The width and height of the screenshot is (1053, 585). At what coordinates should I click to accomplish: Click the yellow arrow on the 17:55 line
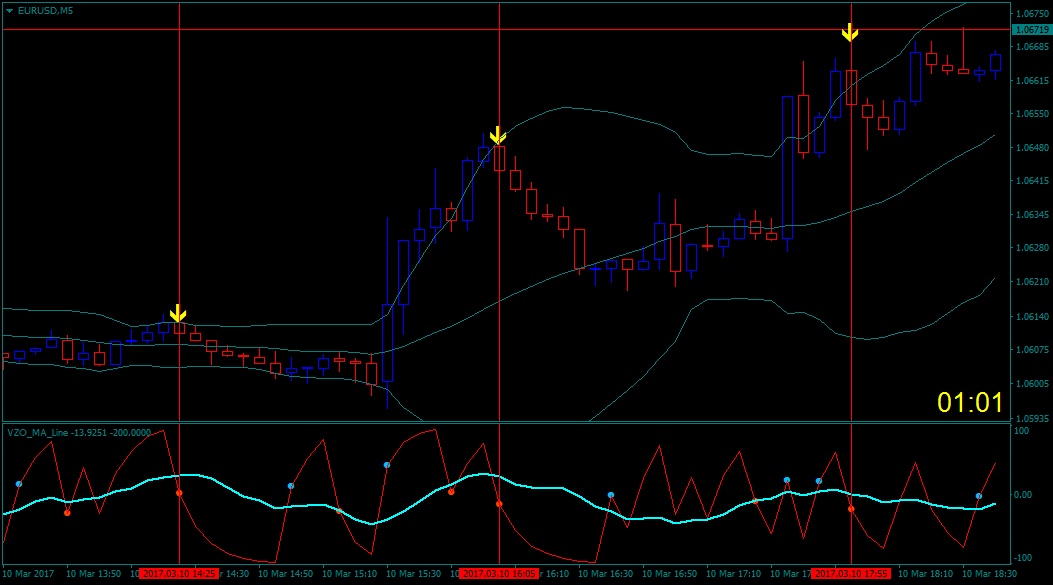click(x=850, y=32)
